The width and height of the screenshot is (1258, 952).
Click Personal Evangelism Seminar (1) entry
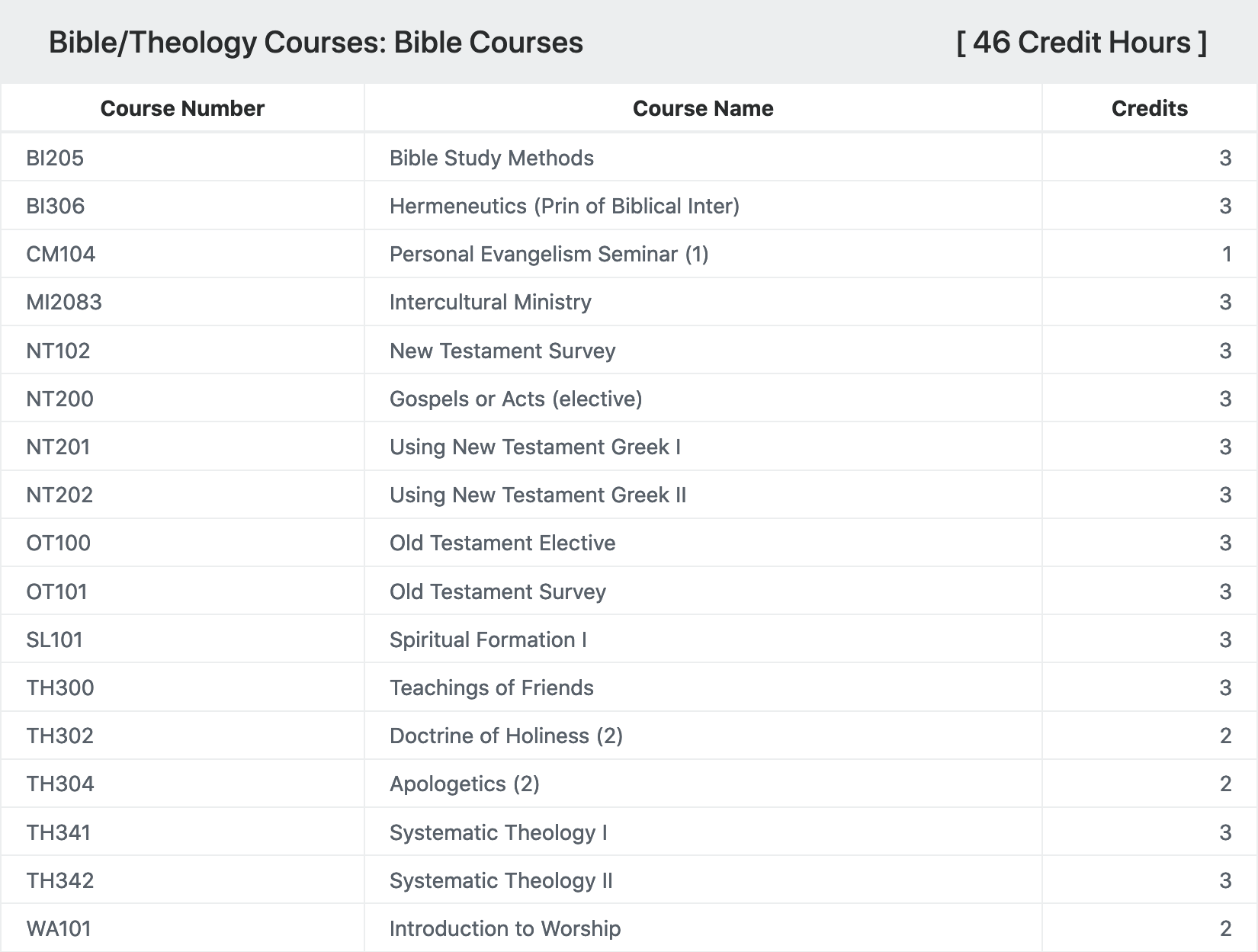tap(549, 254)
